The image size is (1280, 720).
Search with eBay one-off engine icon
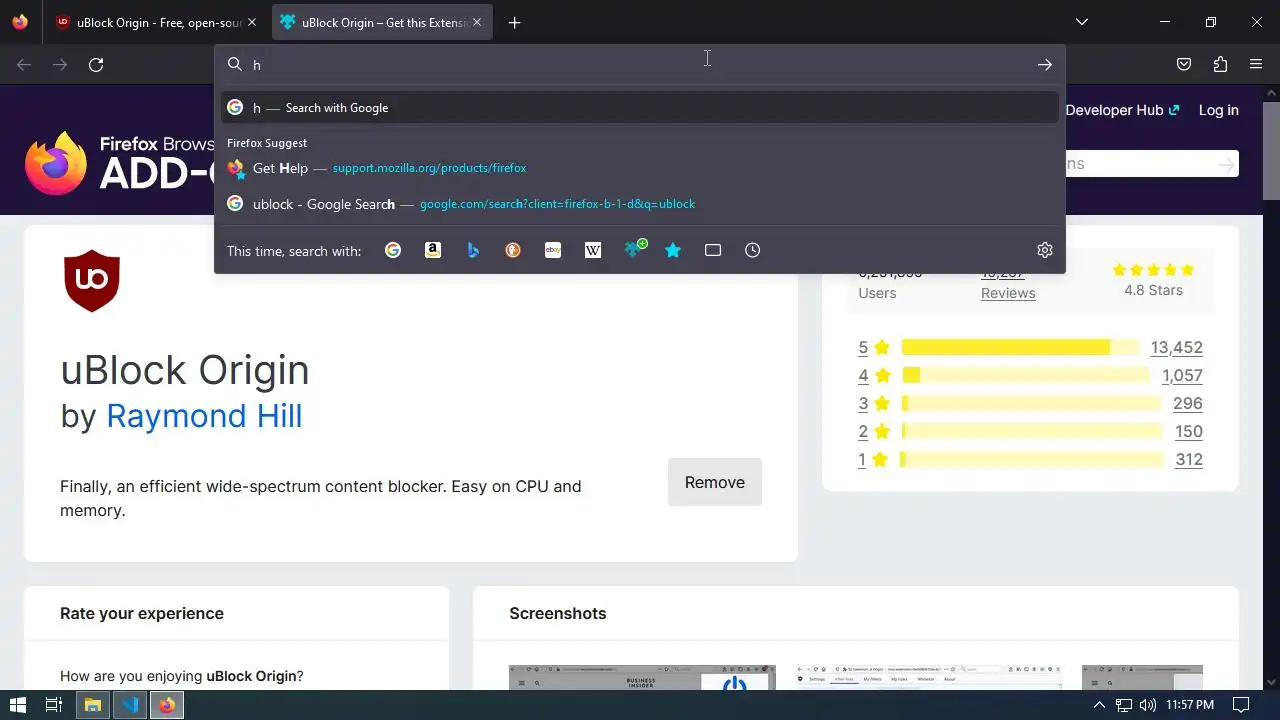(x=553, y=250)
